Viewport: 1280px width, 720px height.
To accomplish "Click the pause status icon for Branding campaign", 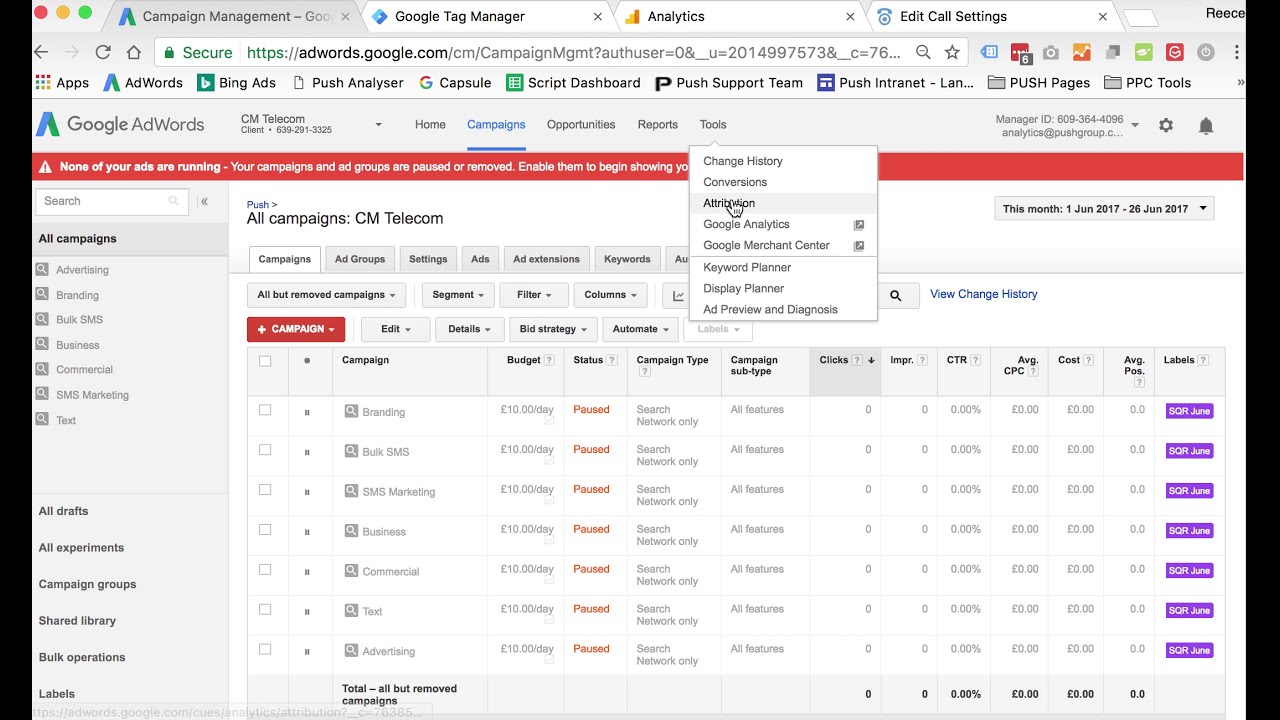I will tap(307, 412).
